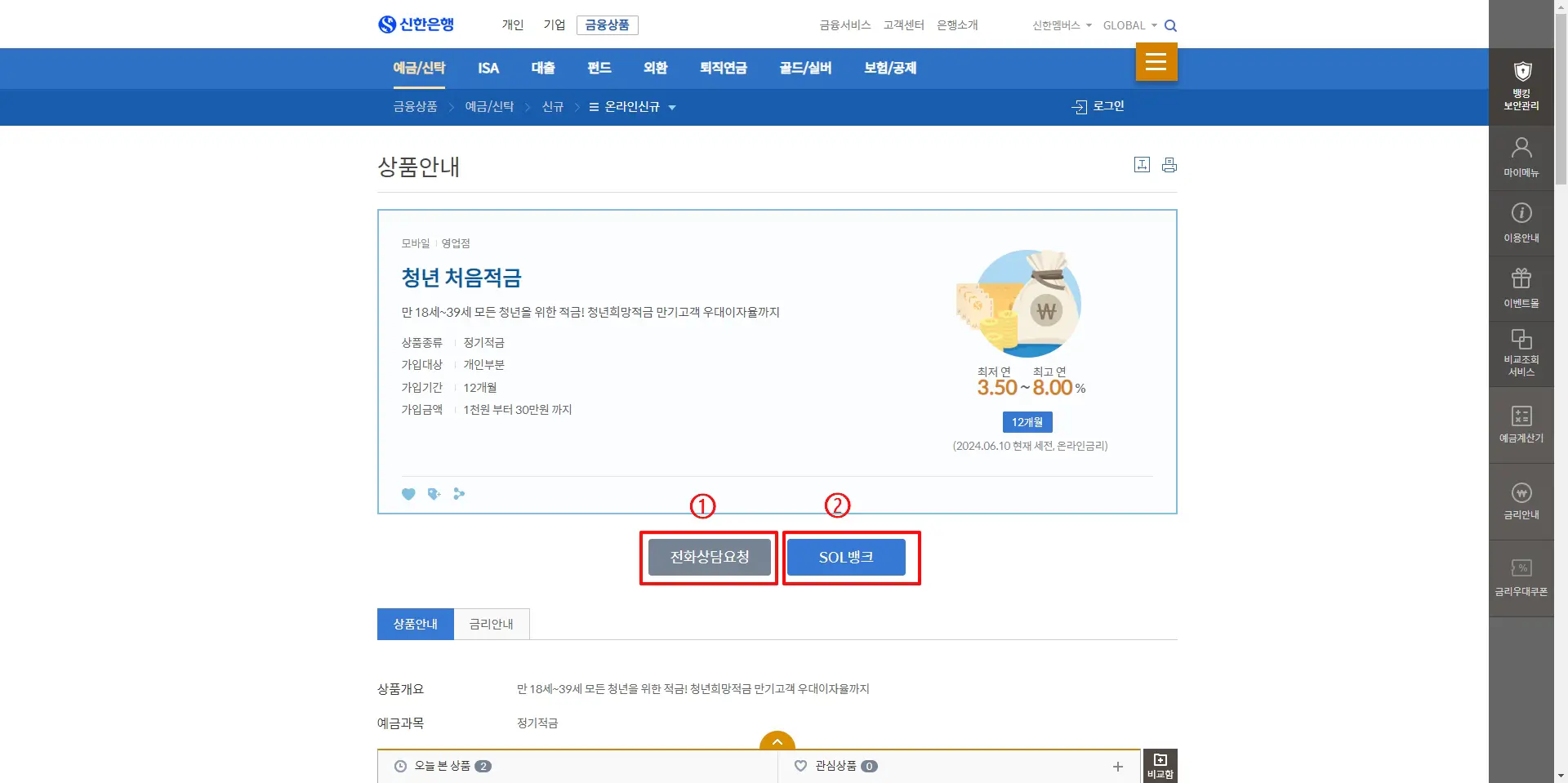Click the 12개월 period badge
Viewport: 1568px width, 783px height.
(x=1027, y=422)
